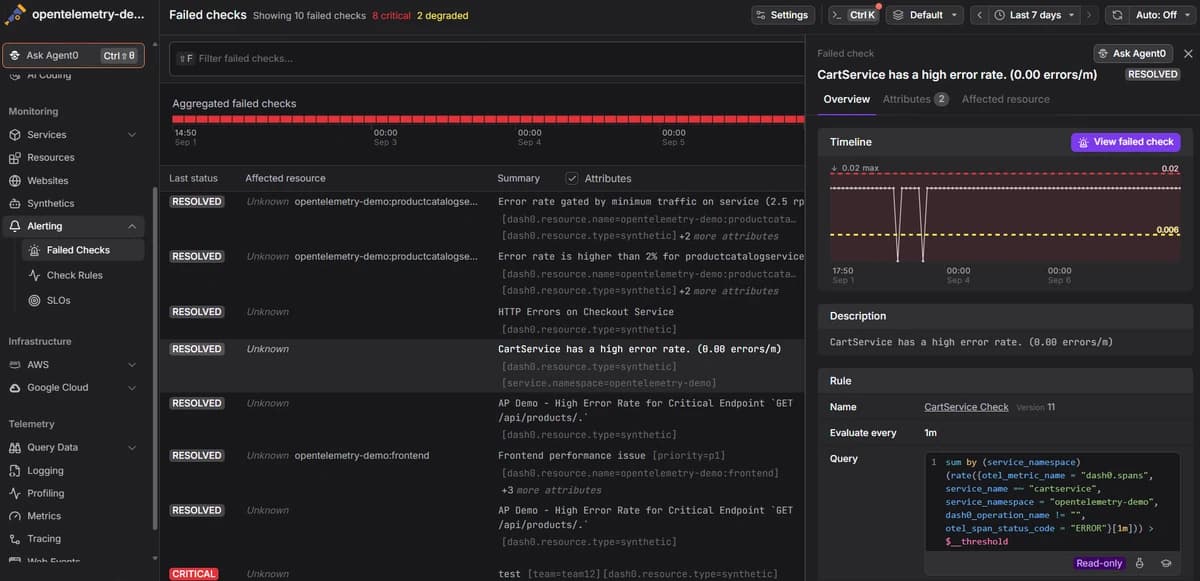This screenshot has height=581, width=1200.
Task: Go to next time range
Action: click(x=1089, y=15)
